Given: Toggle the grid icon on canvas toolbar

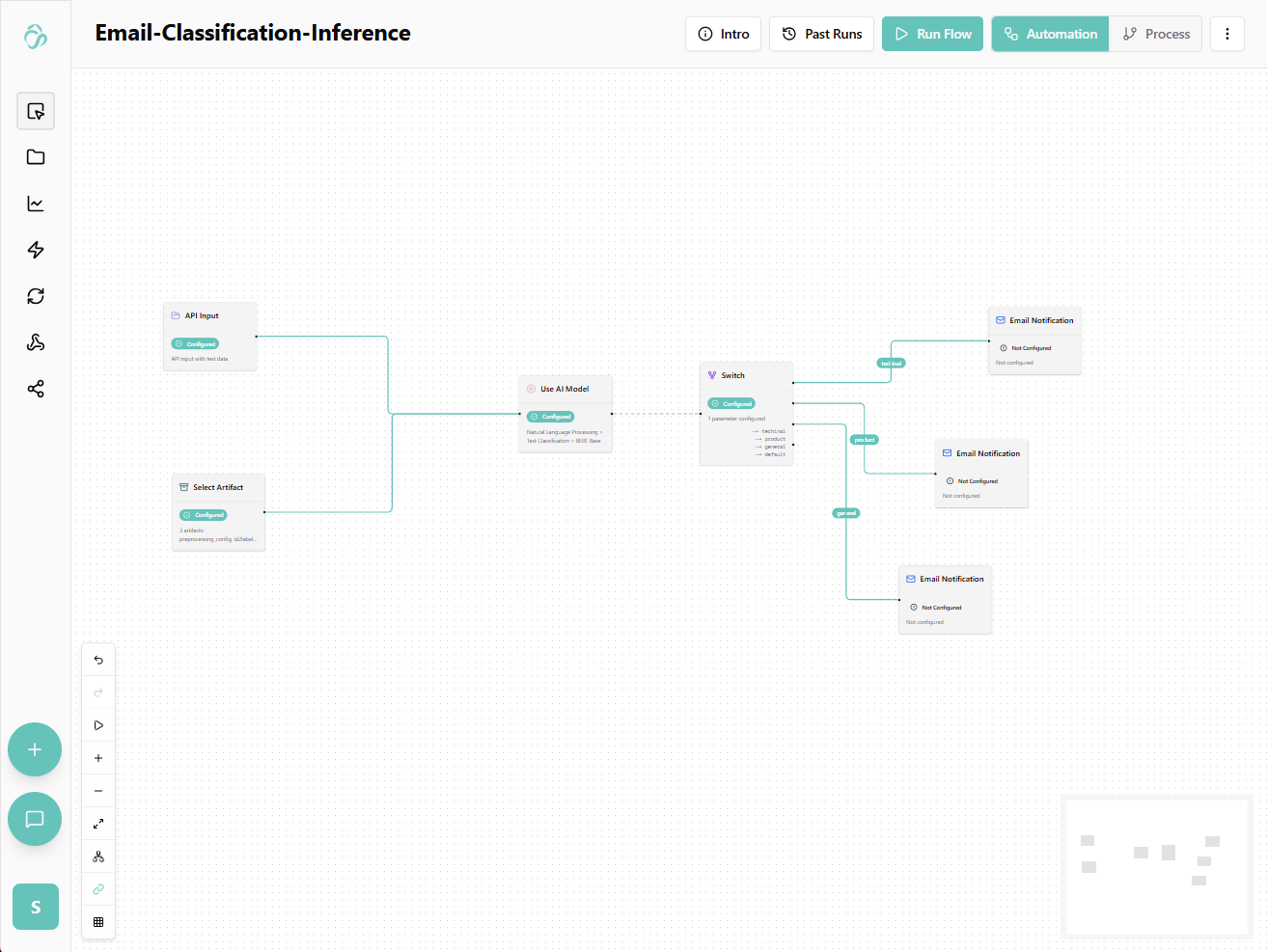Looking at the screenshot, I should (97, 922).
